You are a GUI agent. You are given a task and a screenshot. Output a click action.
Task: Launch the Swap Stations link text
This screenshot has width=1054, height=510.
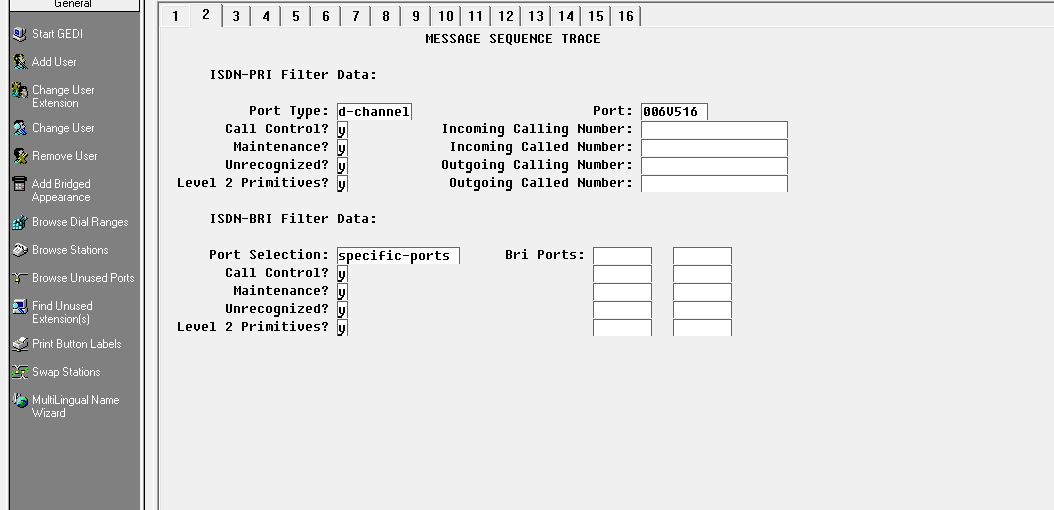pos(66,372)
